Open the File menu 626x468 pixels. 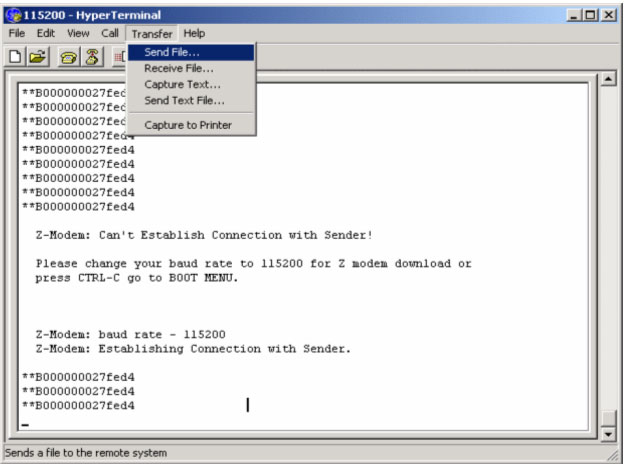pos(17,33)
